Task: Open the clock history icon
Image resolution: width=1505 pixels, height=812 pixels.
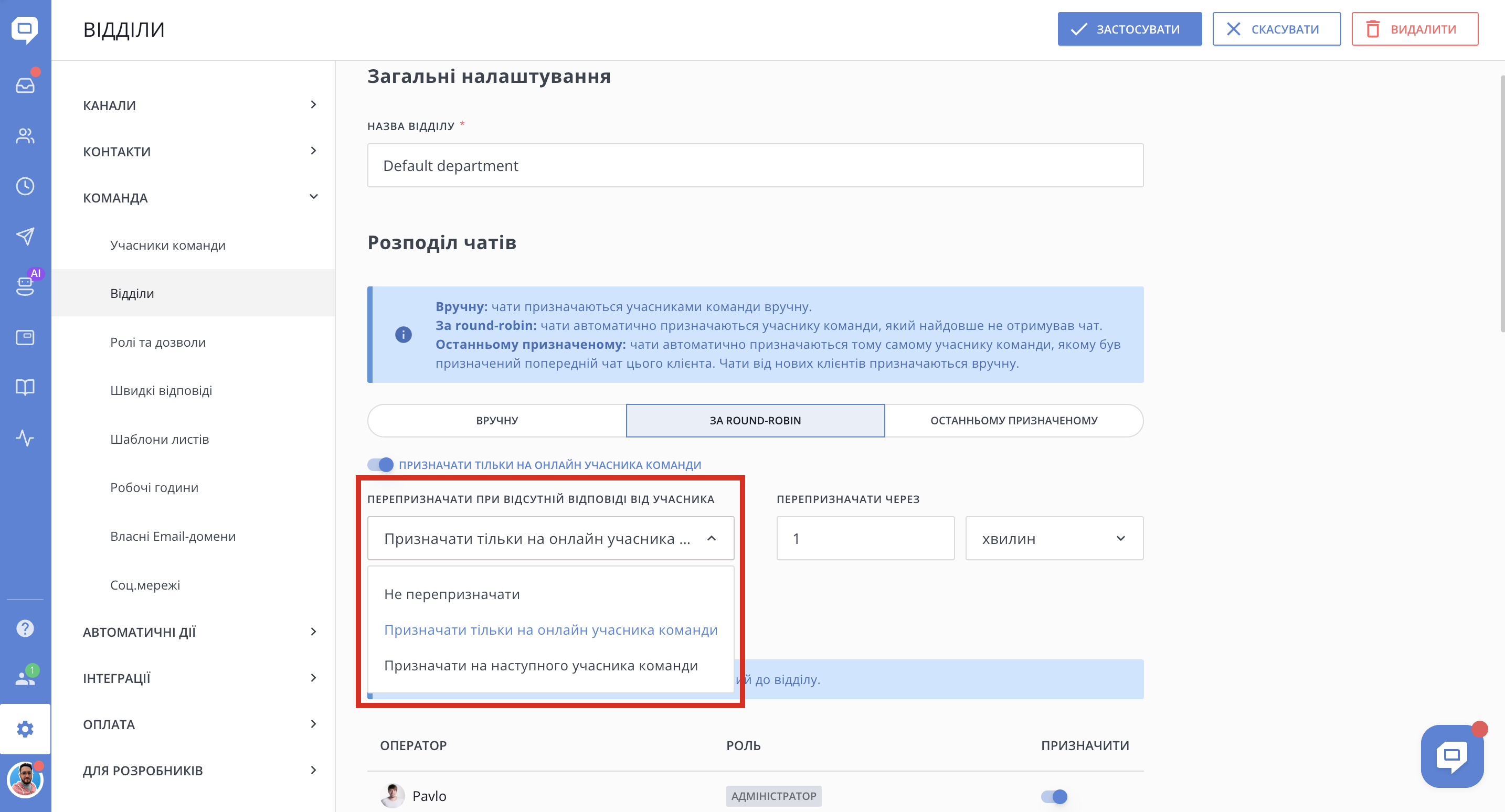Action: pyautogui.click(x=25, y=186)
